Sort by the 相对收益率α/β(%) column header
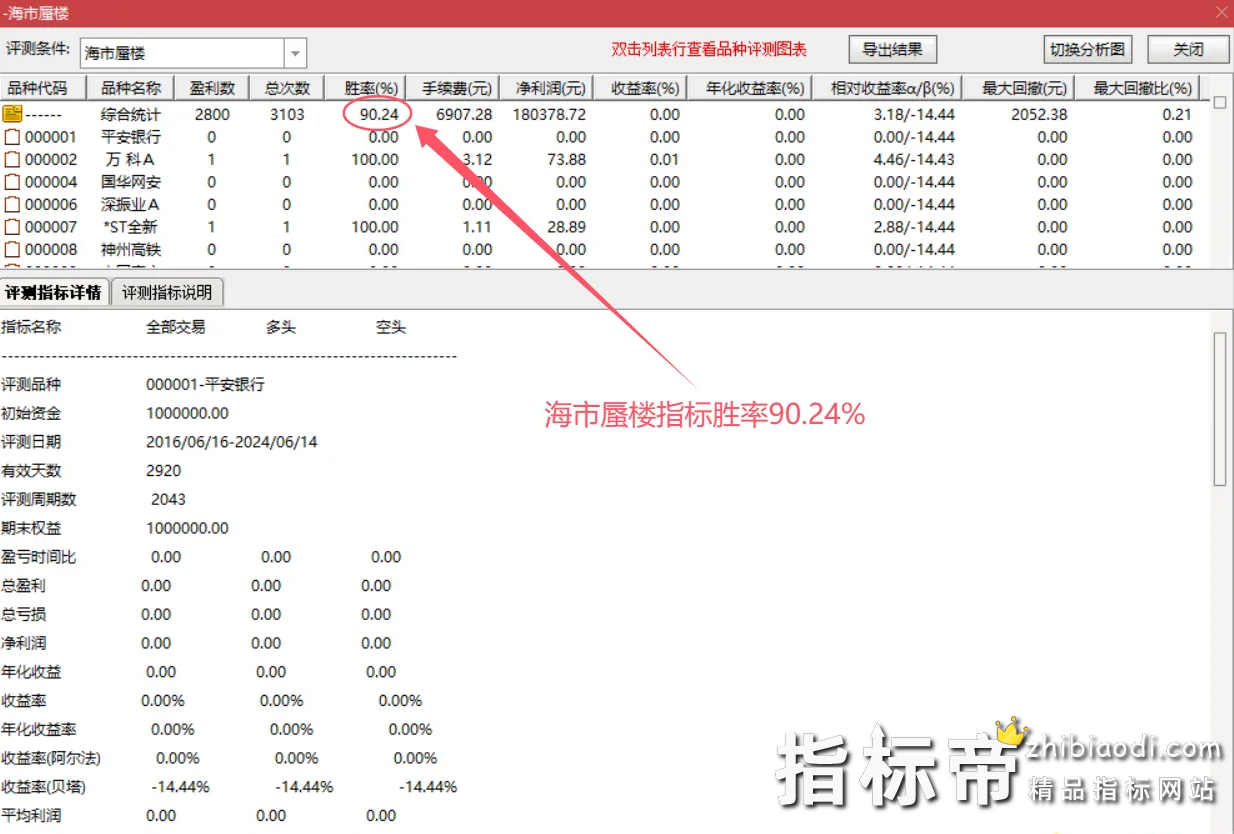1234x834 pixels. [x=889, y=88]
